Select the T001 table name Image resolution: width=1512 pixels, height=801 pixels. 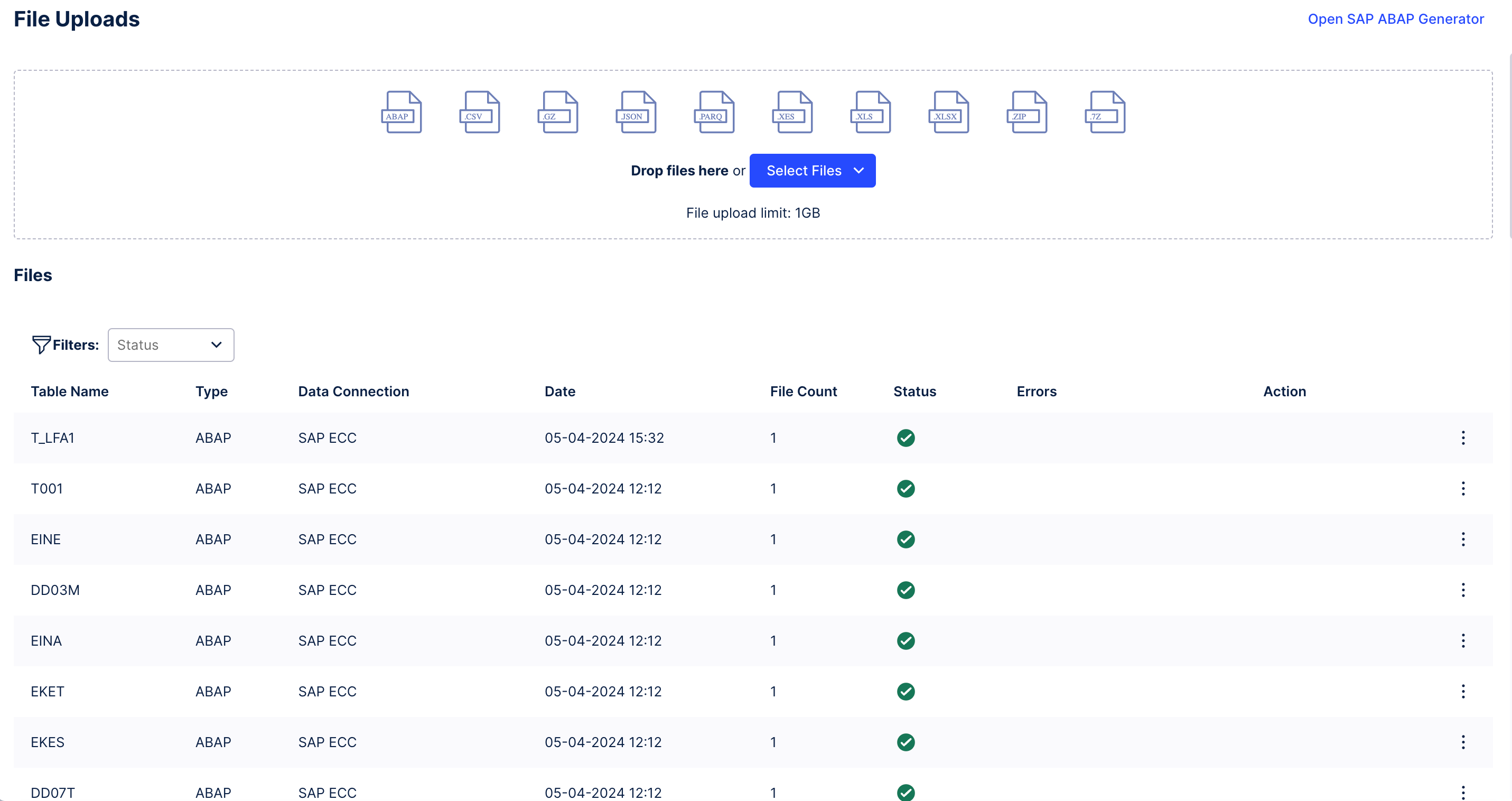point(46,488)
